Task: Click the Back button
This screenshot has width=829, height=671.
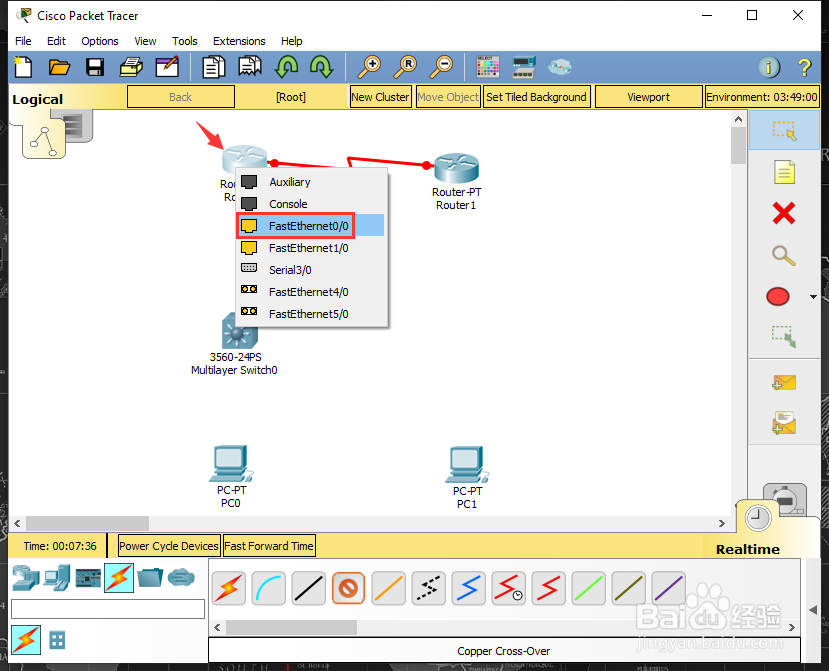Action: point(181,97)
